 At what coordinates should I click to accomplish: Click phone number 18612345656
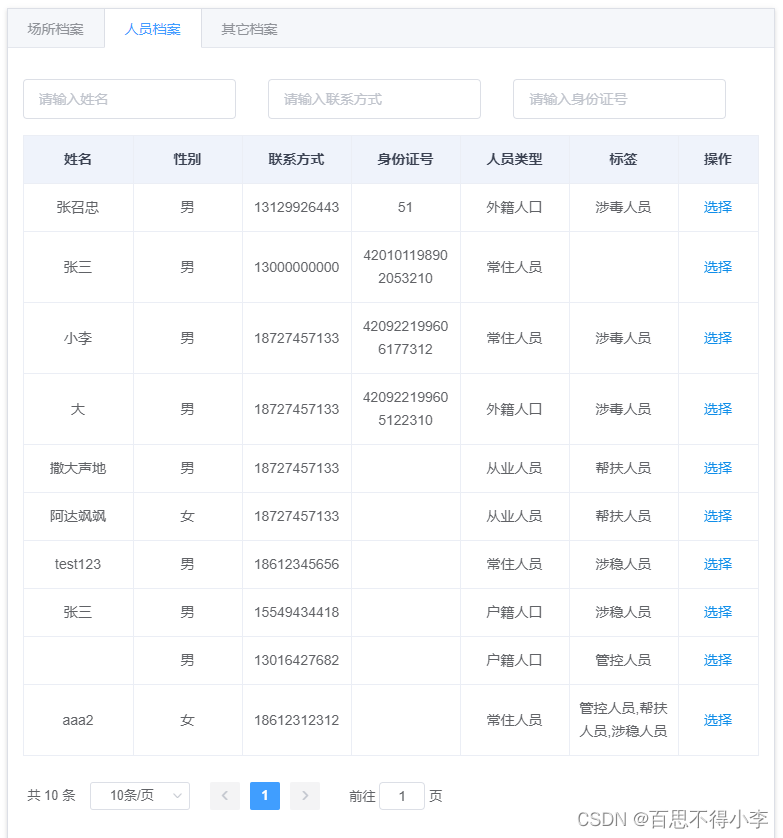click(x=297, y=564)
